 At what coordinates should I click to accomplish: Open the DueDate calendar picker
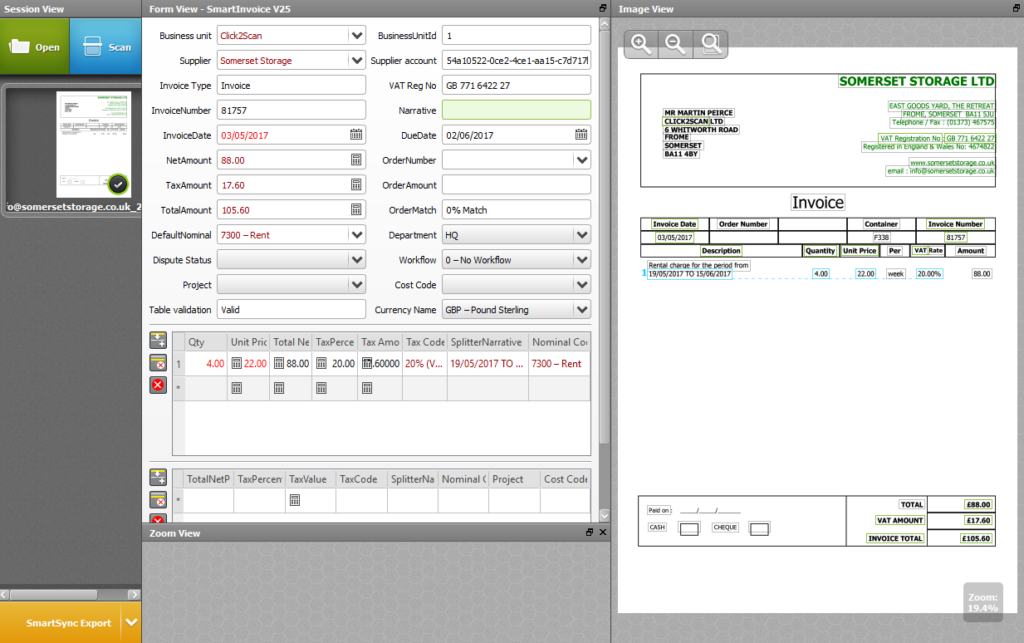(x=581, y=135)
